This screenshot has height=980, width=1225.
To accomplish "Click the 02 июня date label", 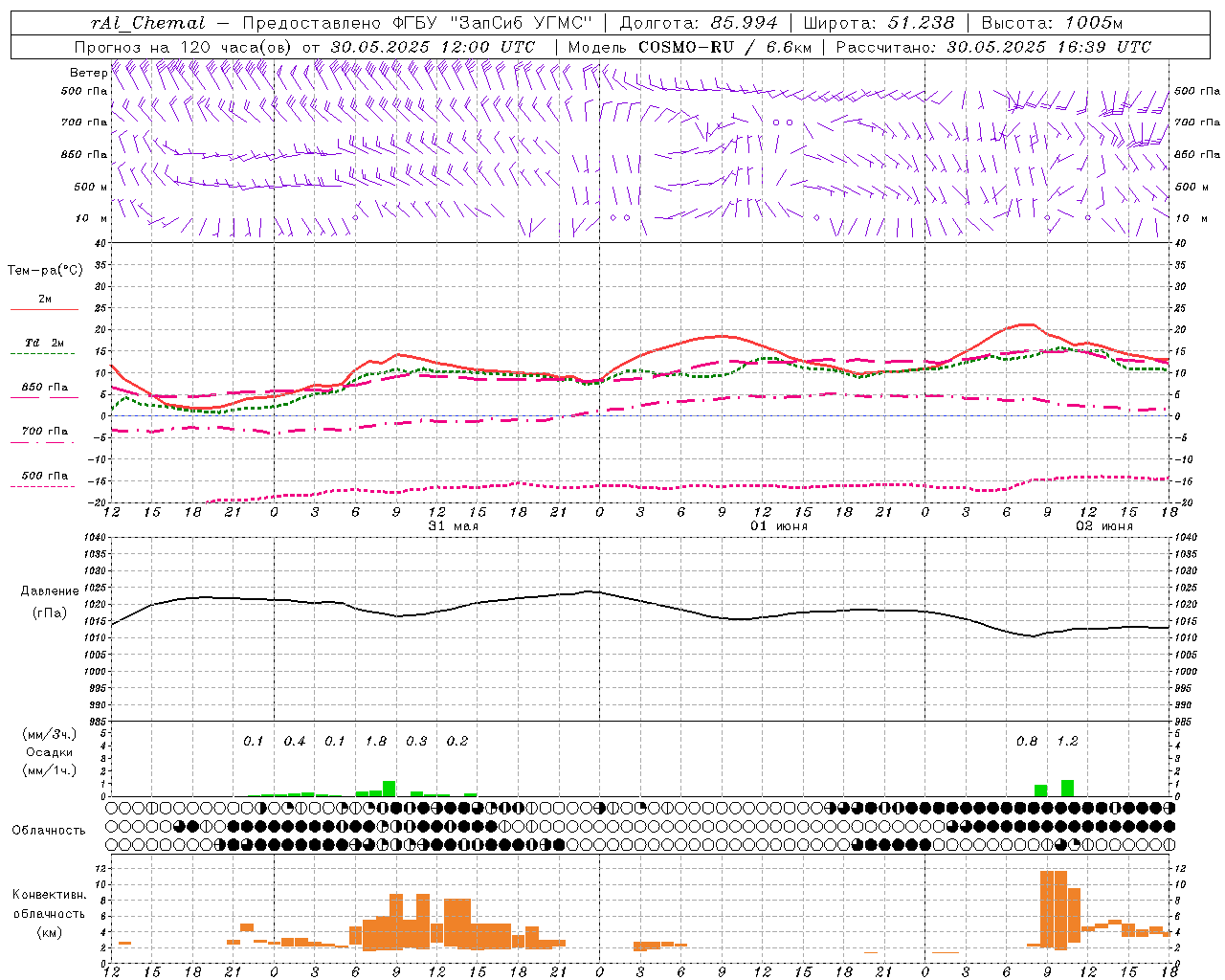I will click(1103, 526).
